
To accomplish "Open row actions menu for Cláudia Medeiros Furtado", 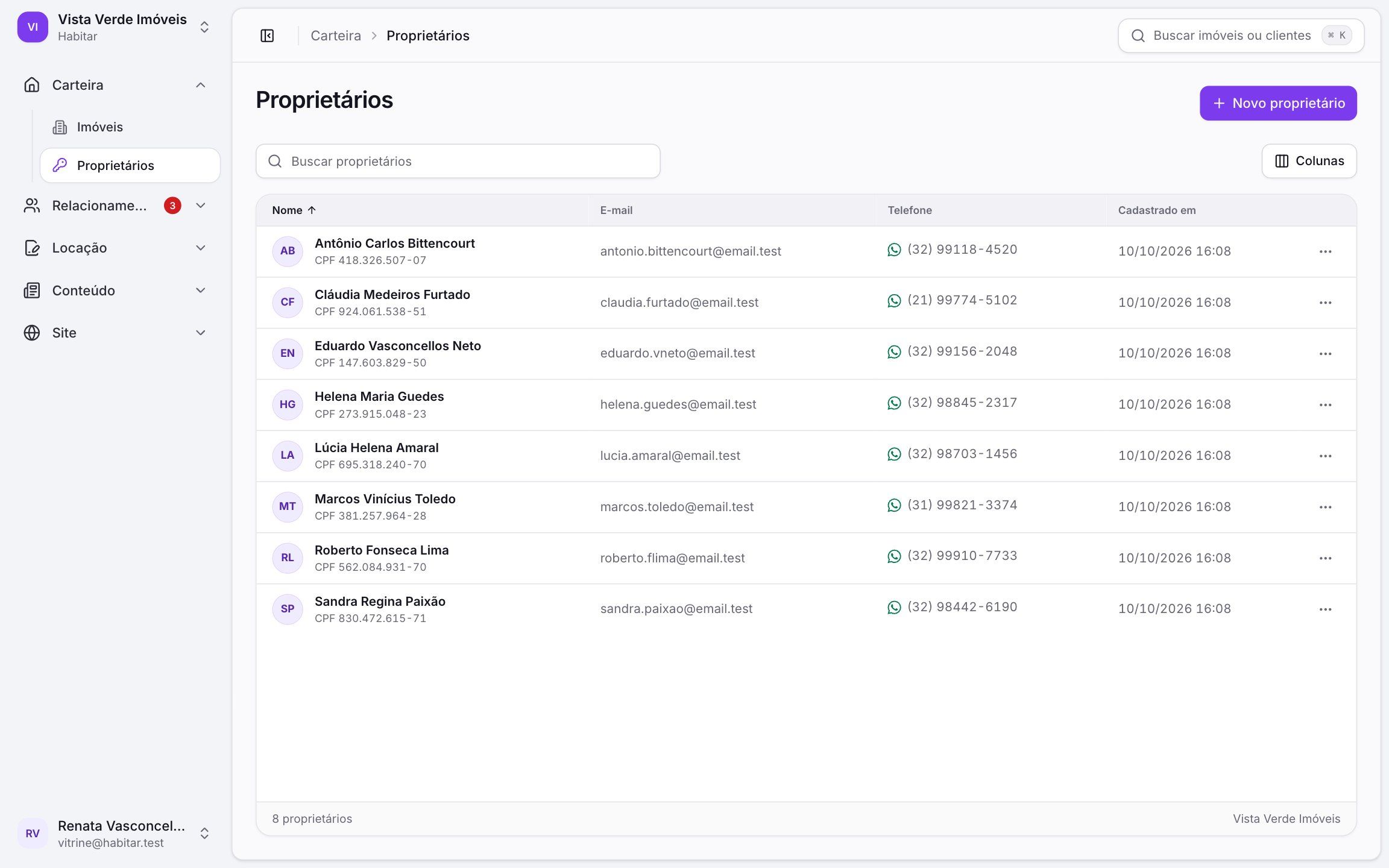I will (x=1325, y=303).
